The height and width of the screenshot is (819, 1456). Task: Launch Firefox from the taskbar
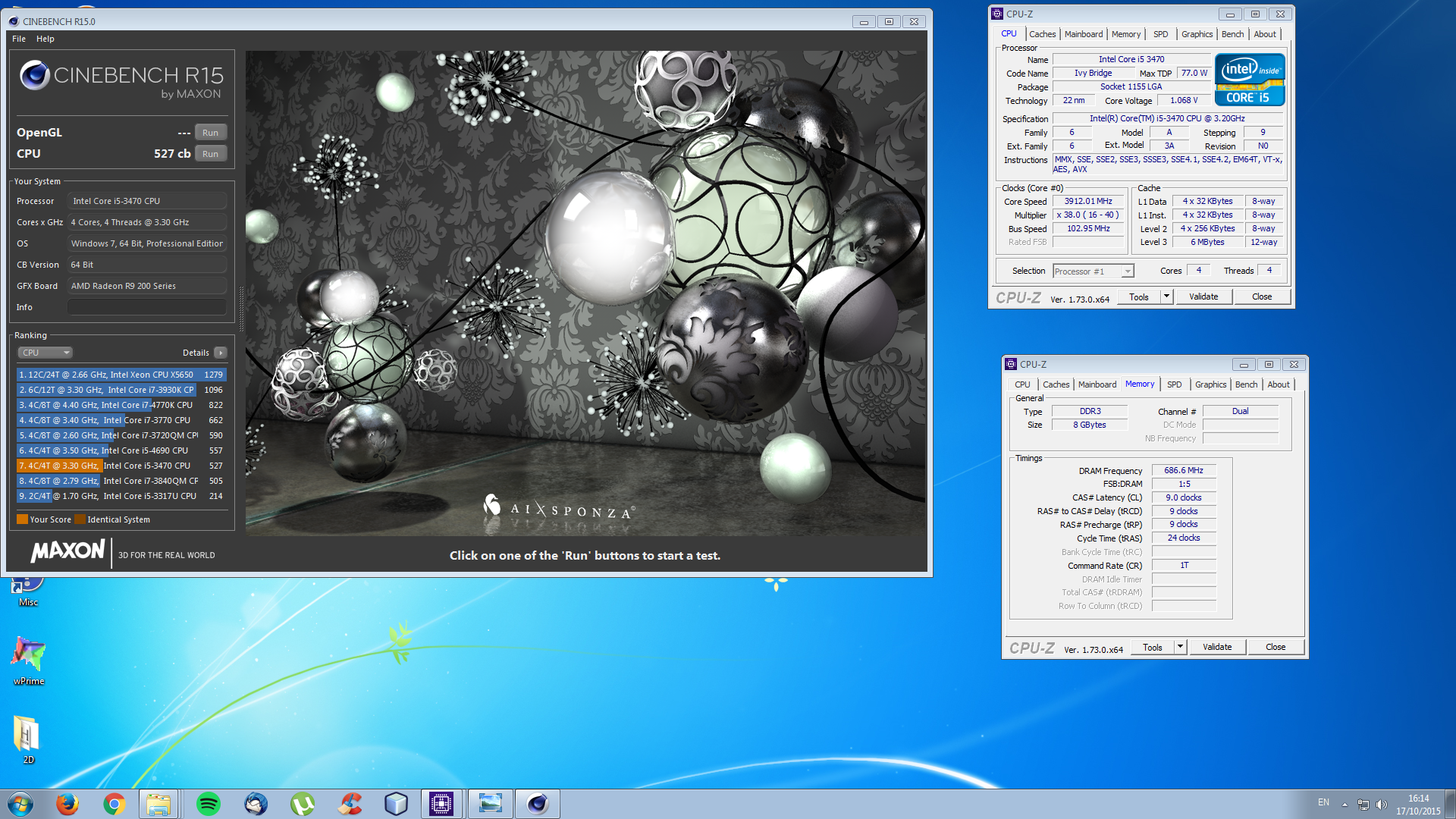point(67,804)
